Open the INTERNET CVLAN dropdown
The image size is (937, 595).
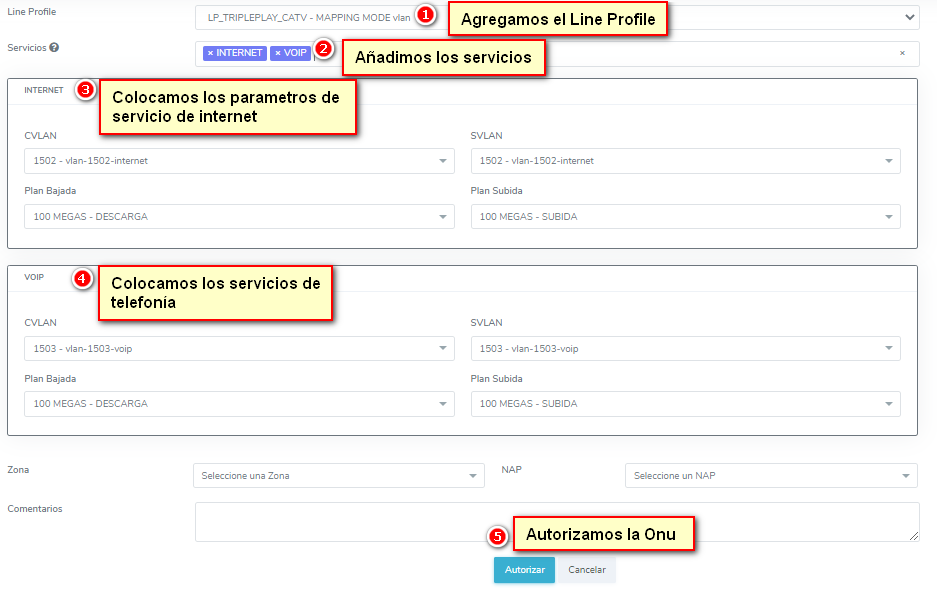pyautogui.click(x=239, y=161)
